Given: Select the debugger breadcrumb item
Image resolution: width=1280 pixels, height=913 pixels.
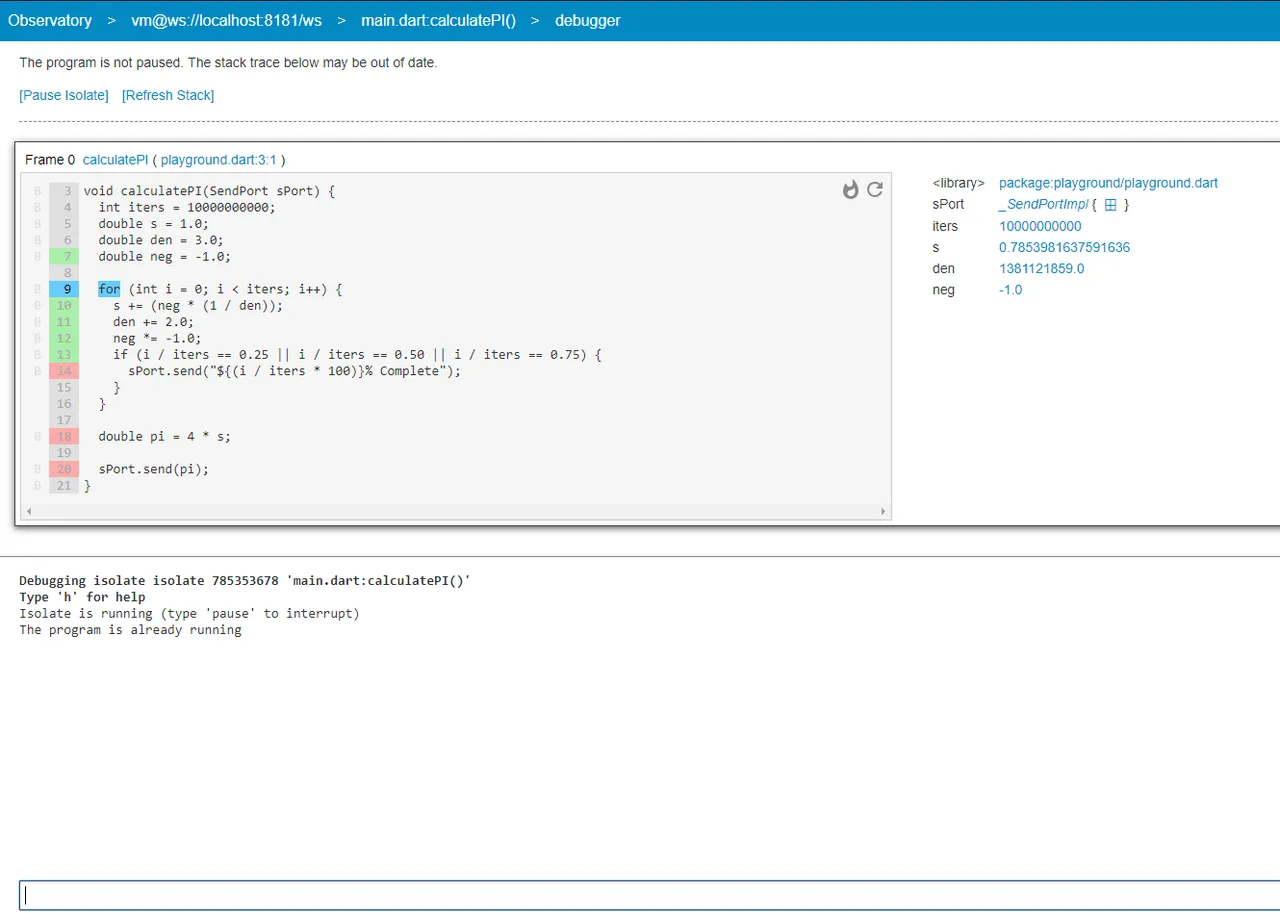Looking at the screenshot, I should coord(588,20).
